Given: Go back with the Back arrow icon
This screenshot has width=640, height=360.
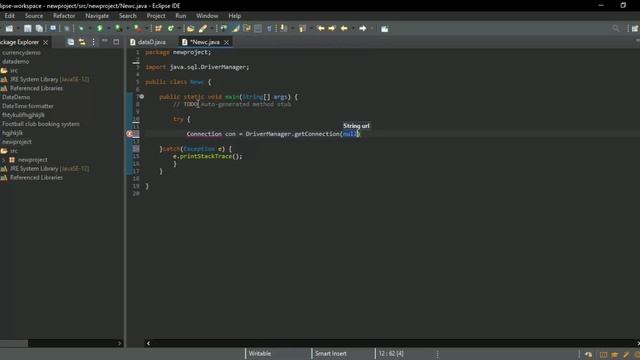Looking at the screenshot, I should point(344,28).
